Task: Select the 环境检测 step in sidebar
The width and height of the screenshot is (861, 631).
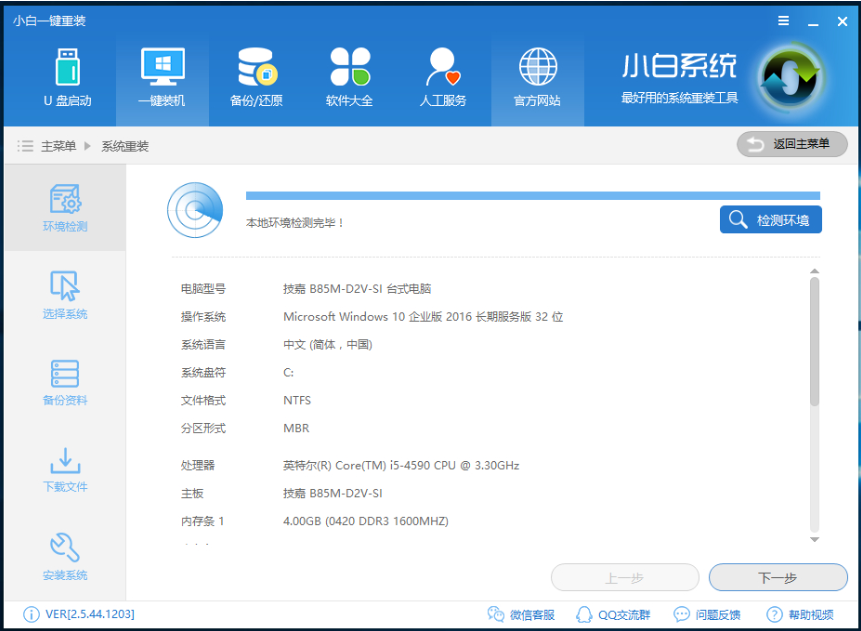Action: coord(64,207)
